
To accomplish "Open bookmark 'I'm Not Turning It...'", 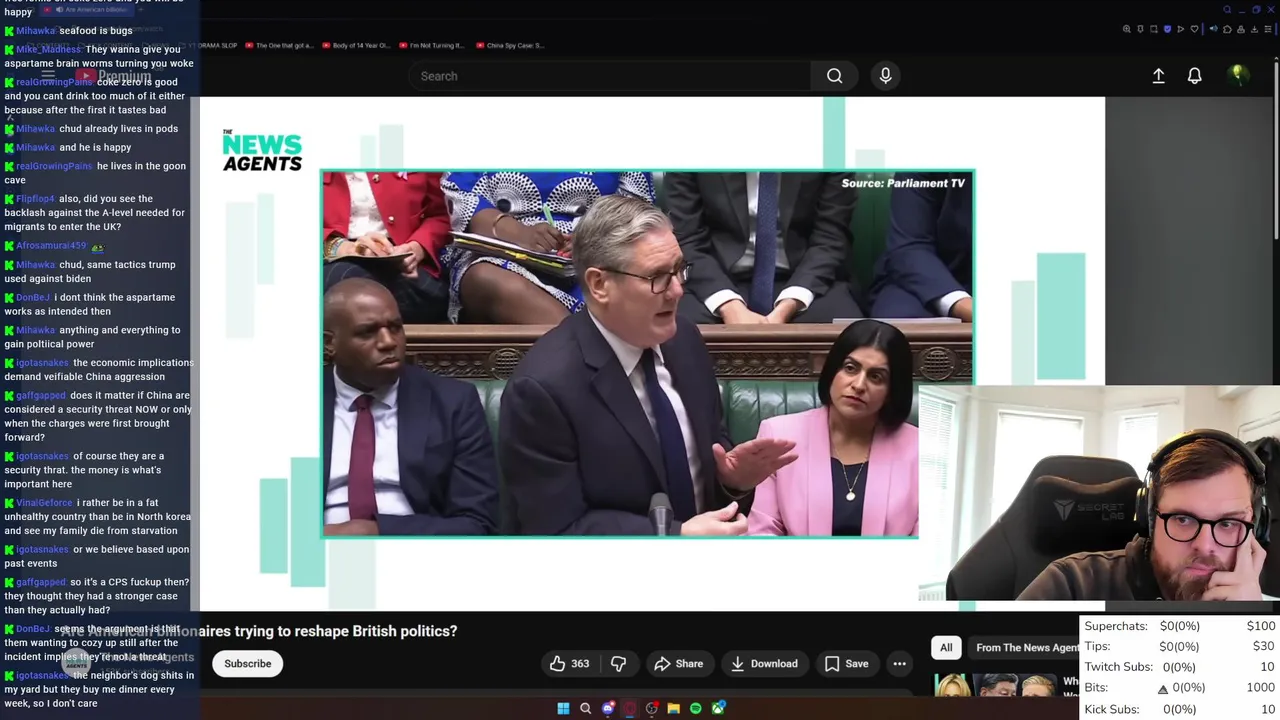I will click(431, 45).
